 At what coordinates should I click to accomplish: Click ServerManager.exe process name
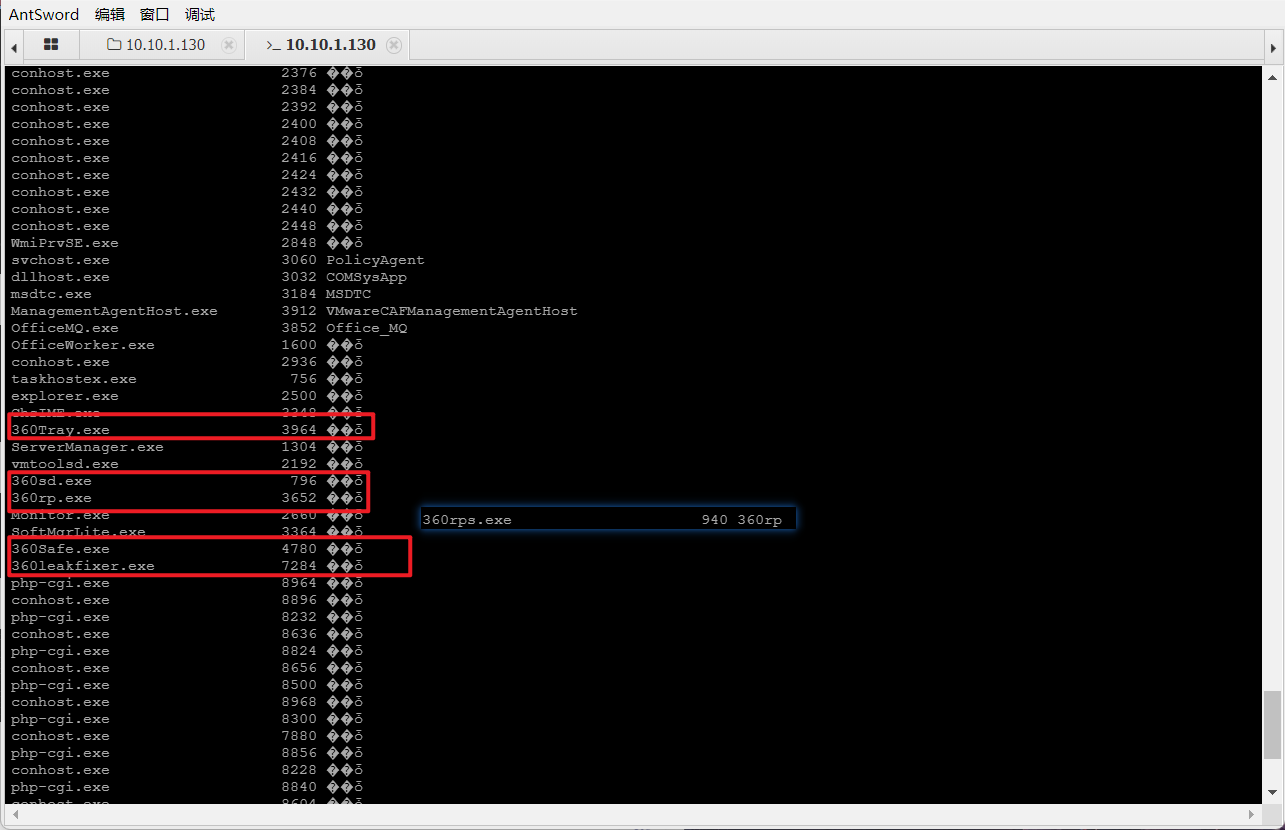tap(87, 447)
